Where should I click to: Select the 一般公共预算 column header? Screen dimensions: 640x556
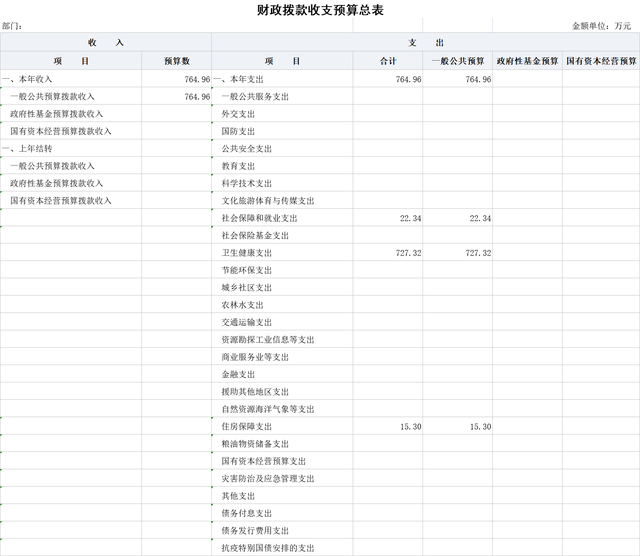point(458,61)
